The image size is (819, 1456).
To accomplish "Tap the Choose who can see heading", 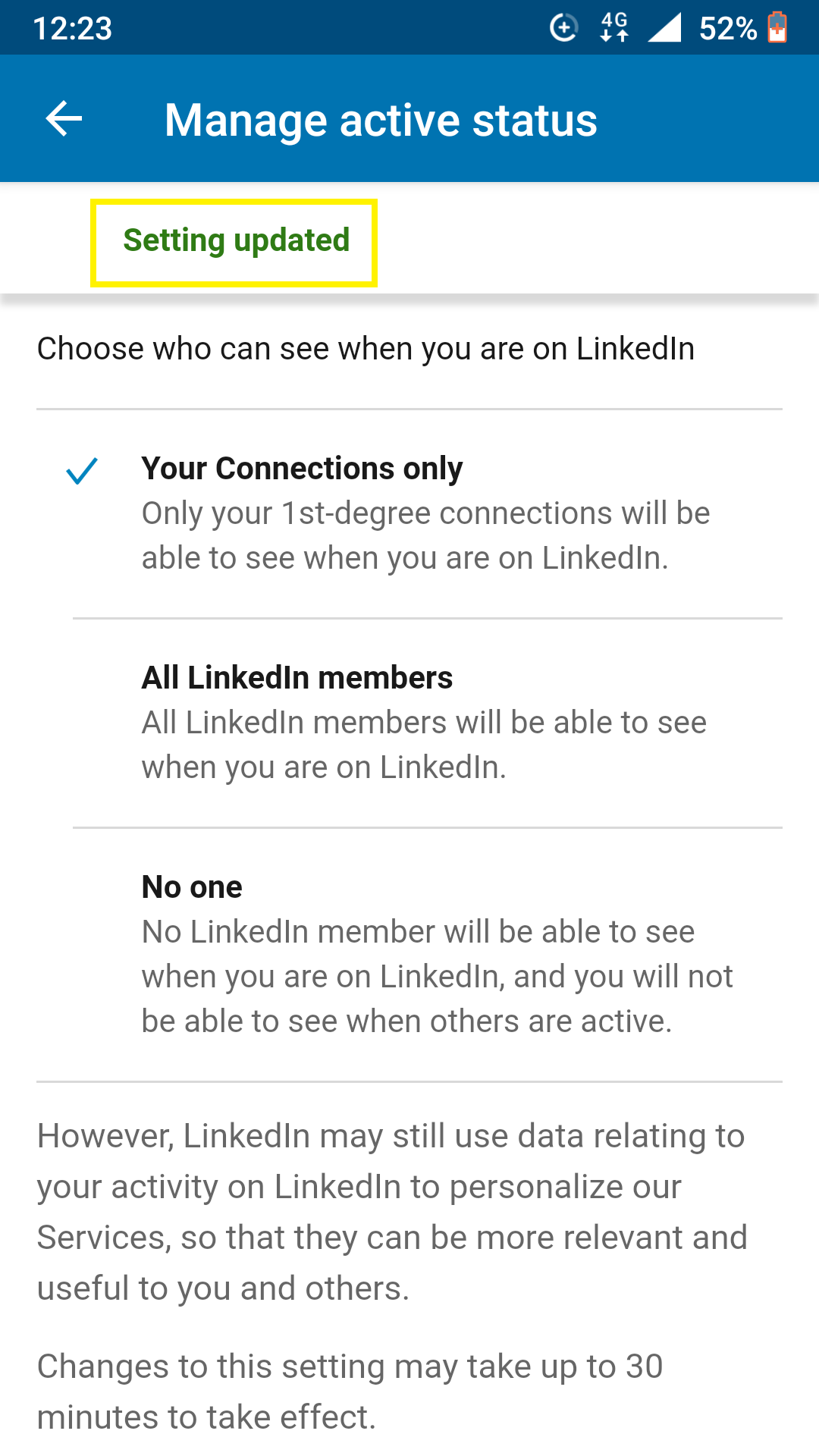I will [366, 348].
